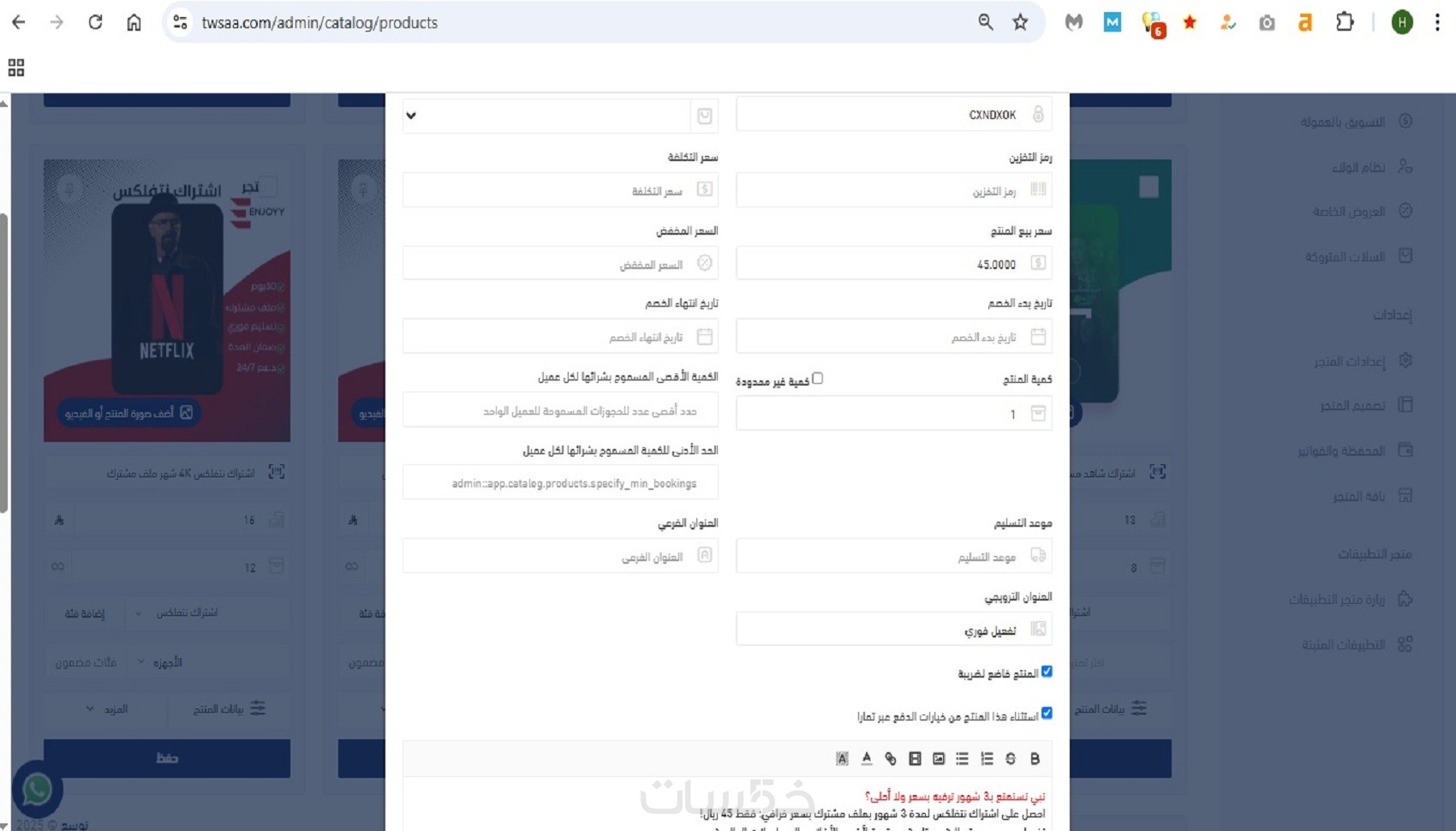Uncheck exclude product from Tamara payment options

(x=1047, y=713)
